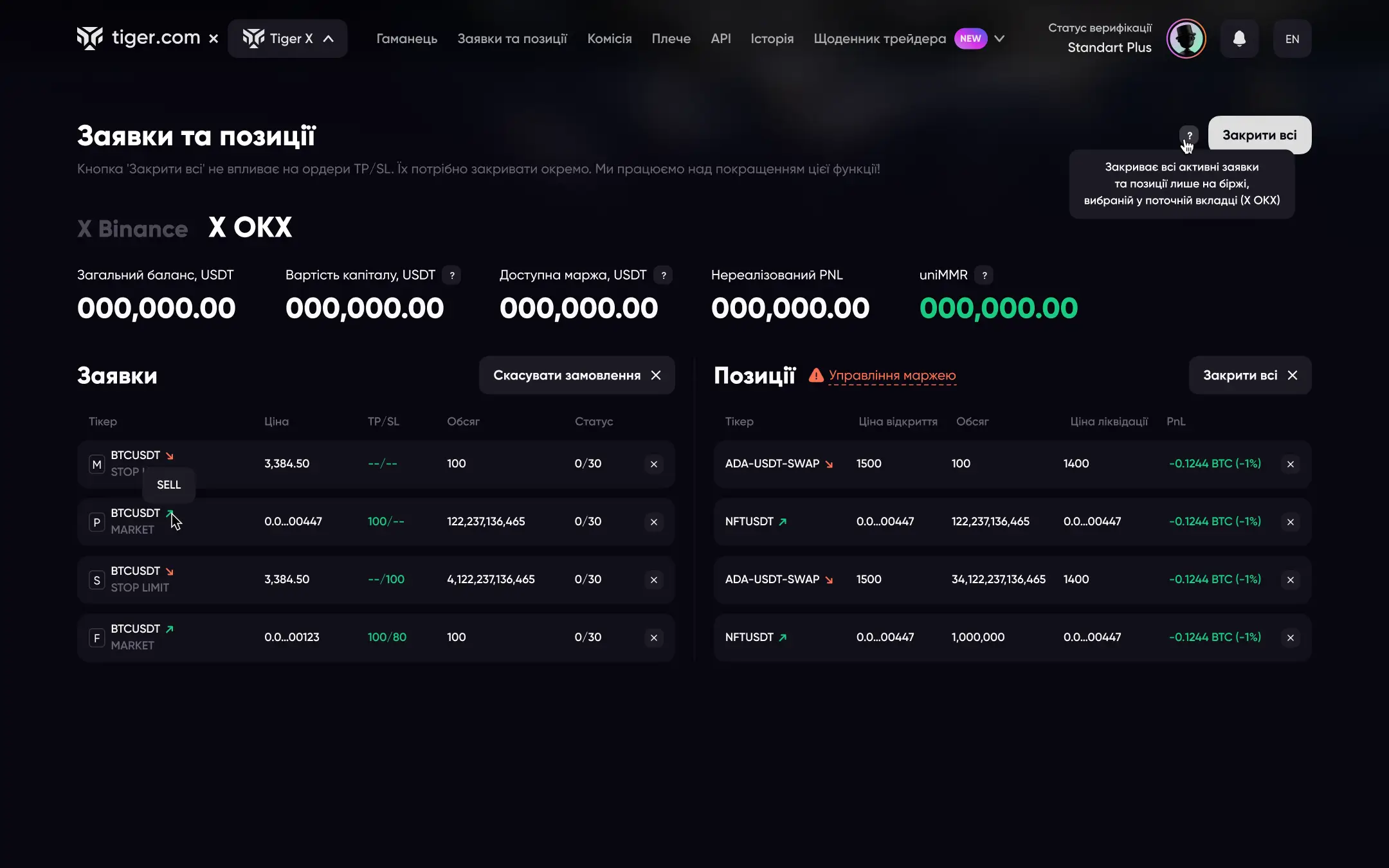The height and width of the screenshot is (868, 1389).
Task: Close the first ADA-USDT-SWAP position
Action: [1290, 464]
